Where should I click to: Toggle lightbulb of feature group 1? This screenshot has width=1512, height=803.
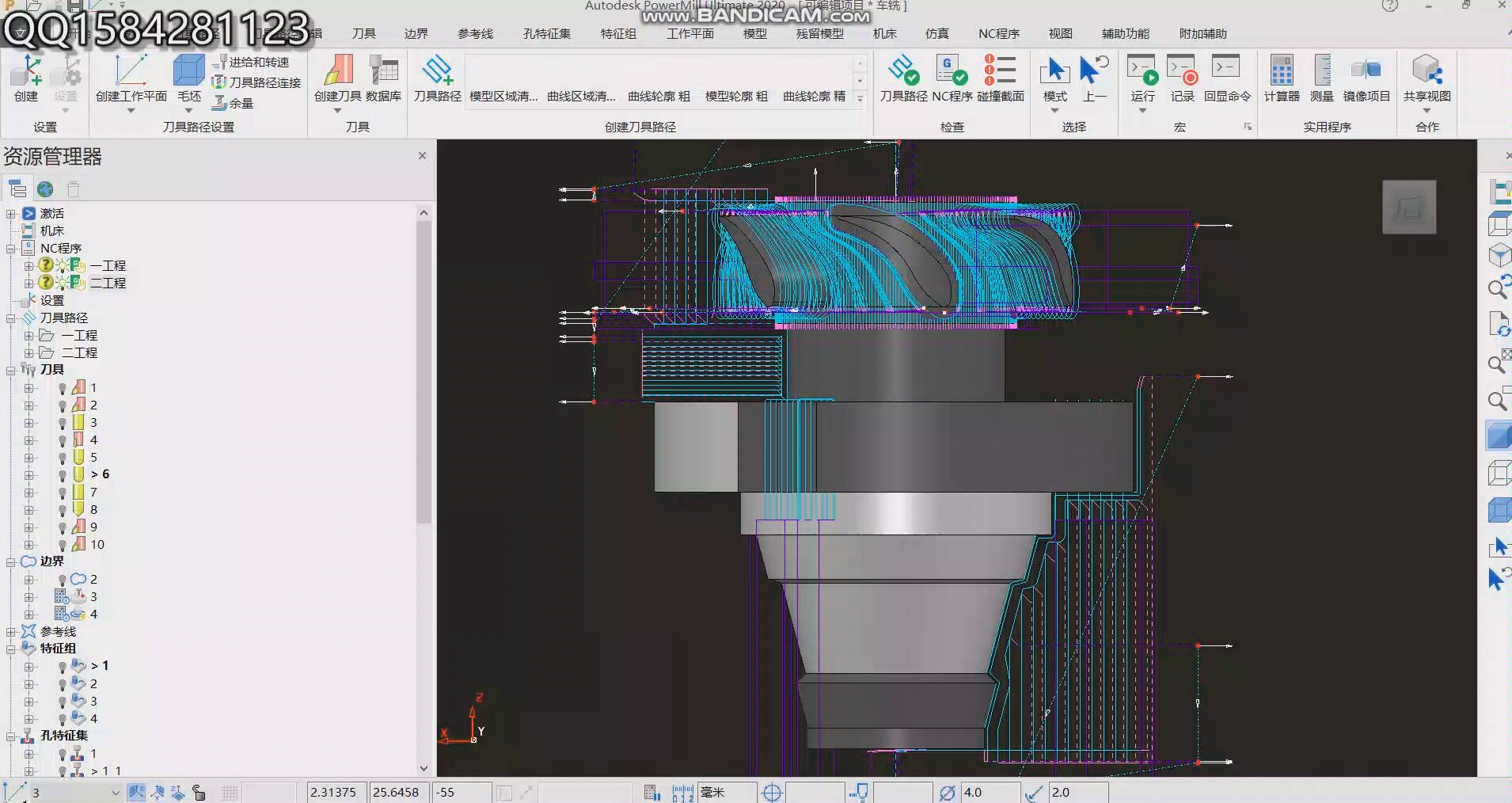[x=63, y=667]
